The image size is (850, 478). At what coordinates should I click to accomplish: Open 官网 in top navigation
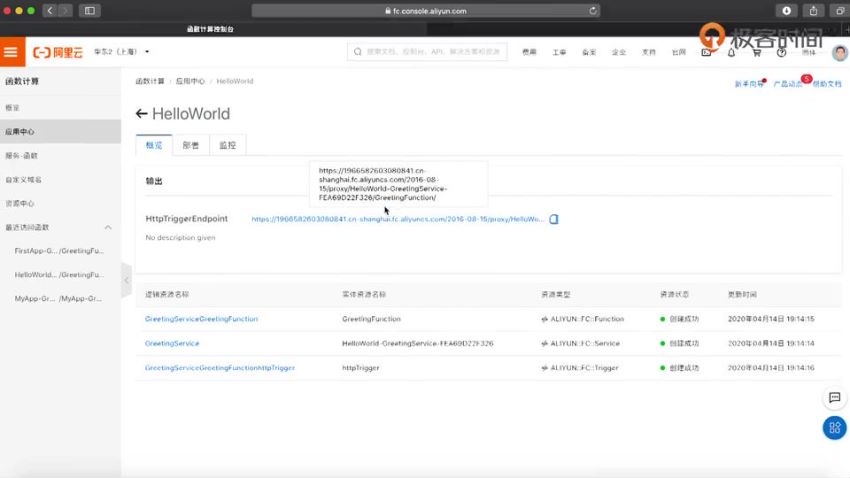pos(678,53)
